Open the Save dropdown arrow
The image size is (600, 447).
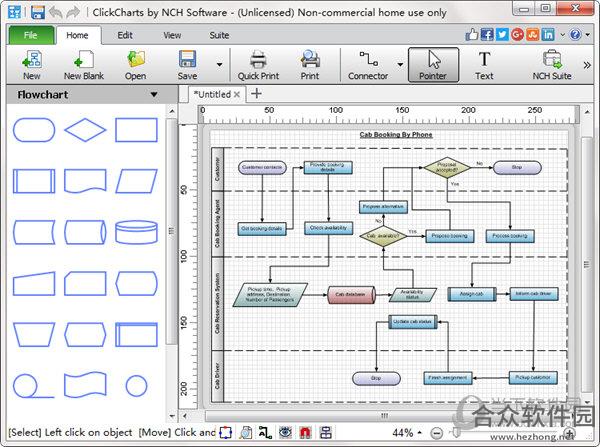click(220, 65)
